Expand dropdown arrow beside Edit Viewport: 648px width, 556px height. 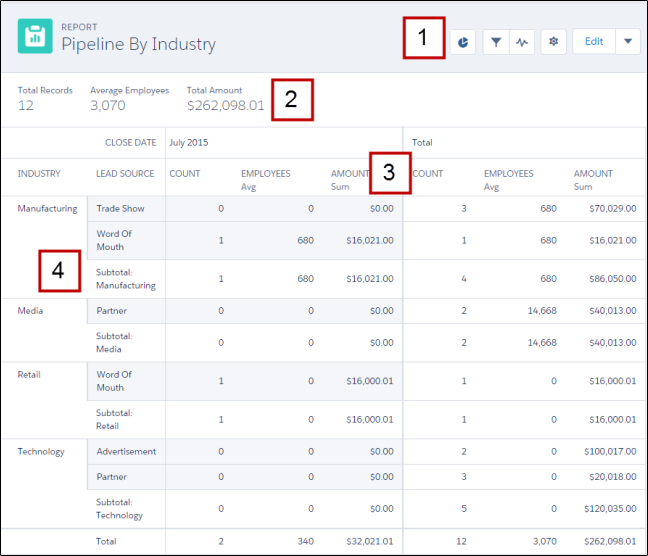[x=628, y=42]
